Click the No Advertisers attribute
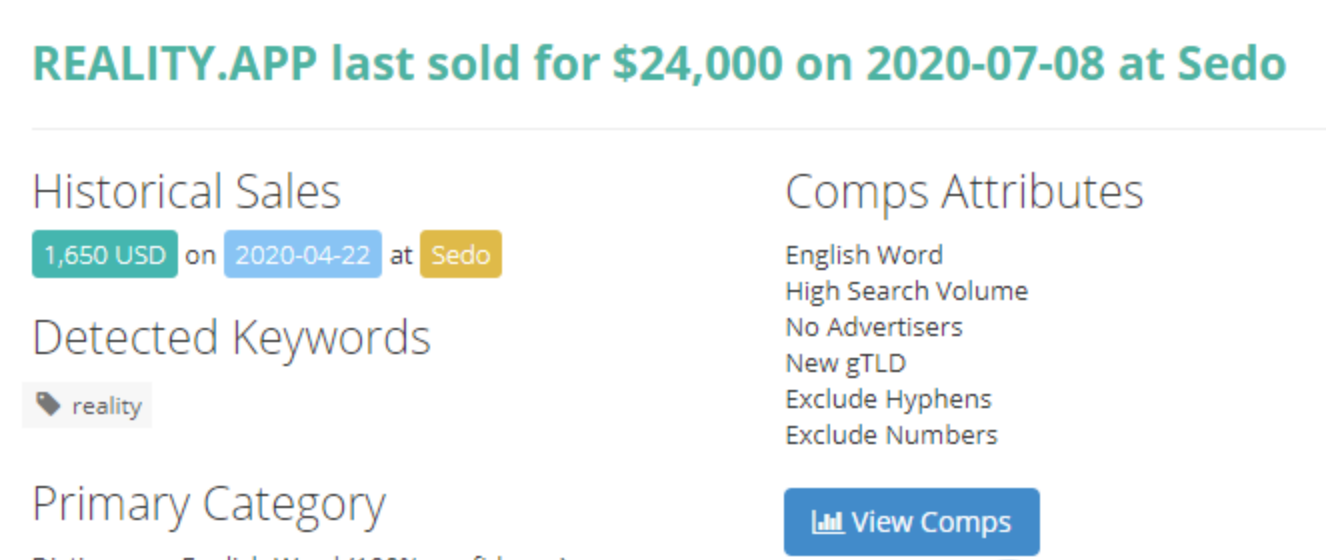The height and width of the screenshot is (560, 1326). tap(874, 327)
